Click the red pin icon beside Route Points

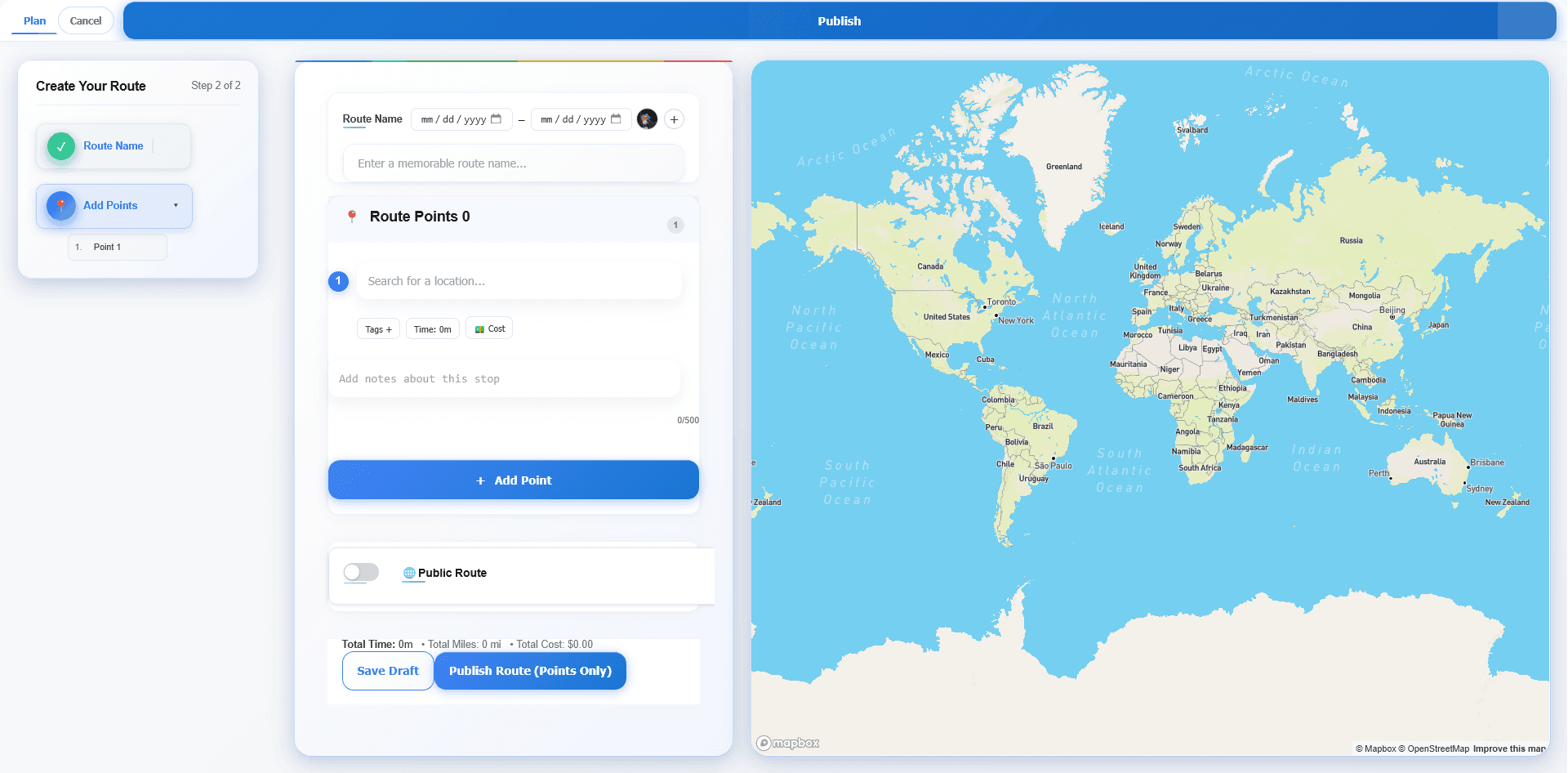coord(351,217)
